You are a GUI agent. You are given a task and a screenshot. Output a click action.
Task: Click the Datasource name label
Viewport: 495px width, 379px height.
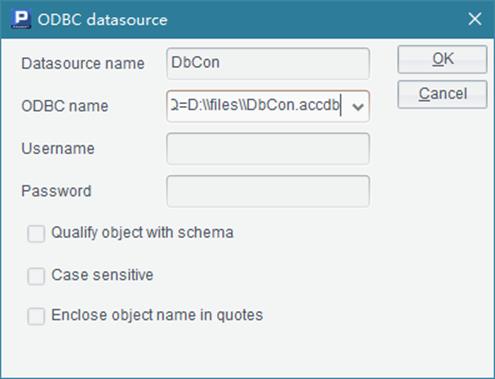tap(83, 63)
